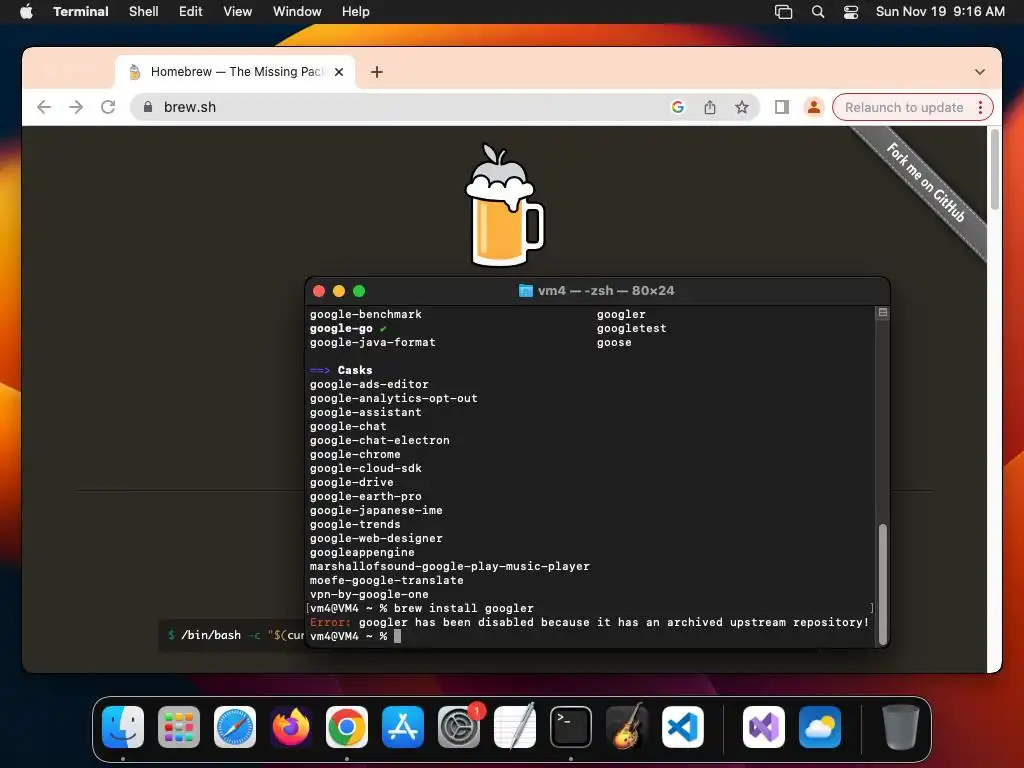Click the google-go line in terminal
Screen dimensions: 1024x768
pyautogui.click(x=348, y=328)
